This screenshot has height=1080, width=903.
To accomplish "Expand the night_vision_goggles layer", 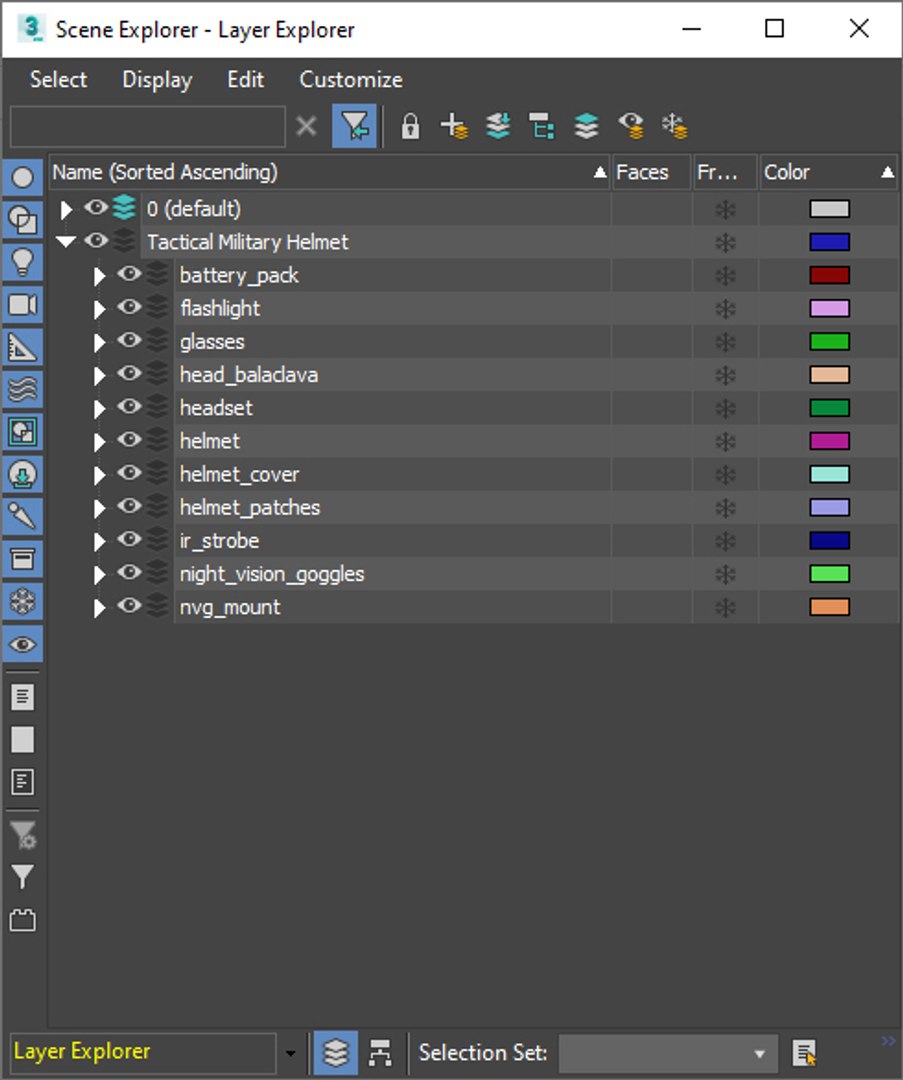I will pyautogui.click(x=99, y=574).
